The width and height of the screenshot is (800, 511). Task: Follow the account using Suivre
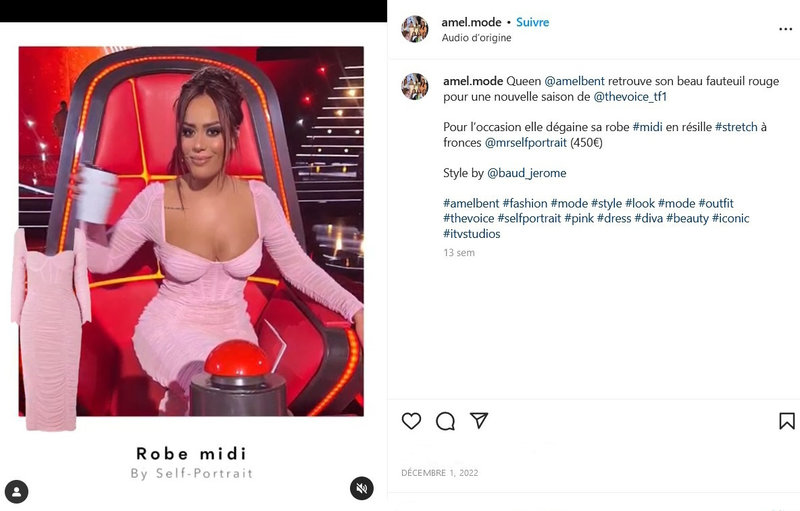coord(533,22)
